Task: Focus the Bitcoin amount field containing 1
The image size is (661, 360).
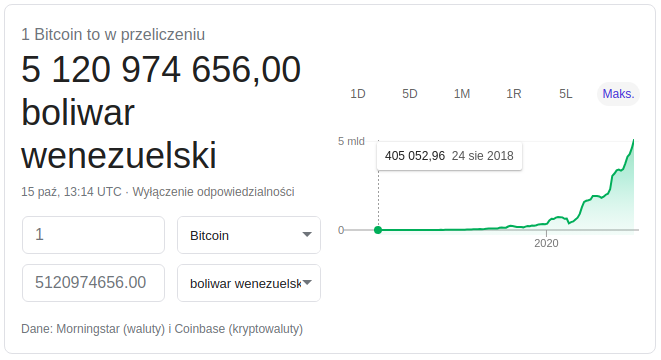Action: click(93, 235)
